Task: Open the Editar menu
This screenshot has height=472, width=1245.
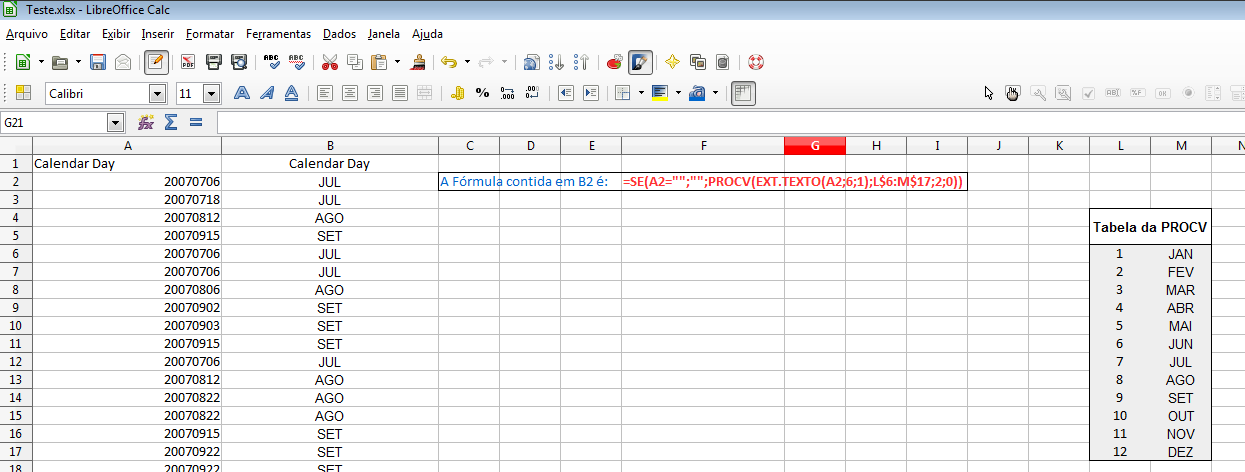Action: pos(75,33)
